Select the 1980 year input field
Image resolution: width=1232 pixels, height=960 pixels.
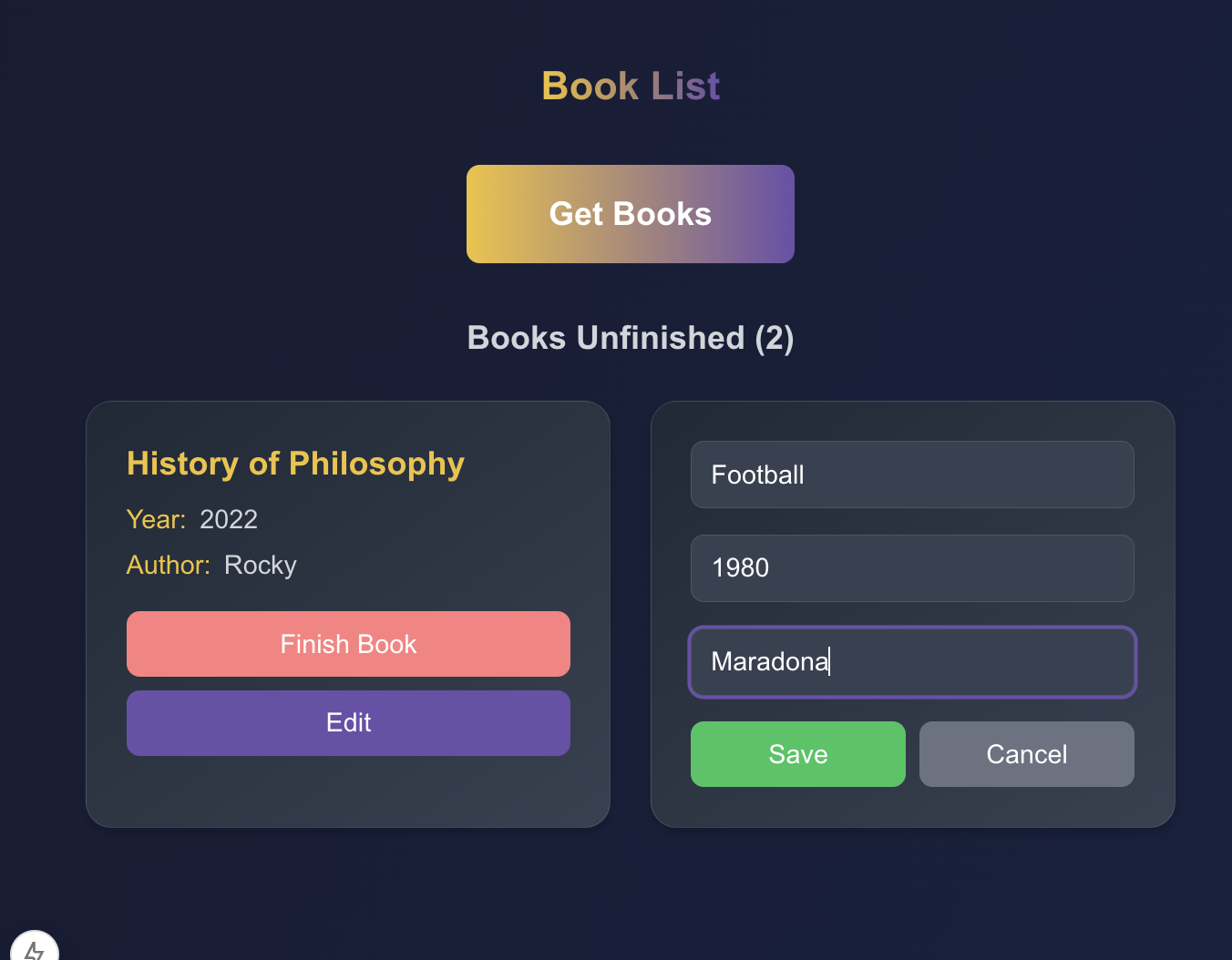912,568
